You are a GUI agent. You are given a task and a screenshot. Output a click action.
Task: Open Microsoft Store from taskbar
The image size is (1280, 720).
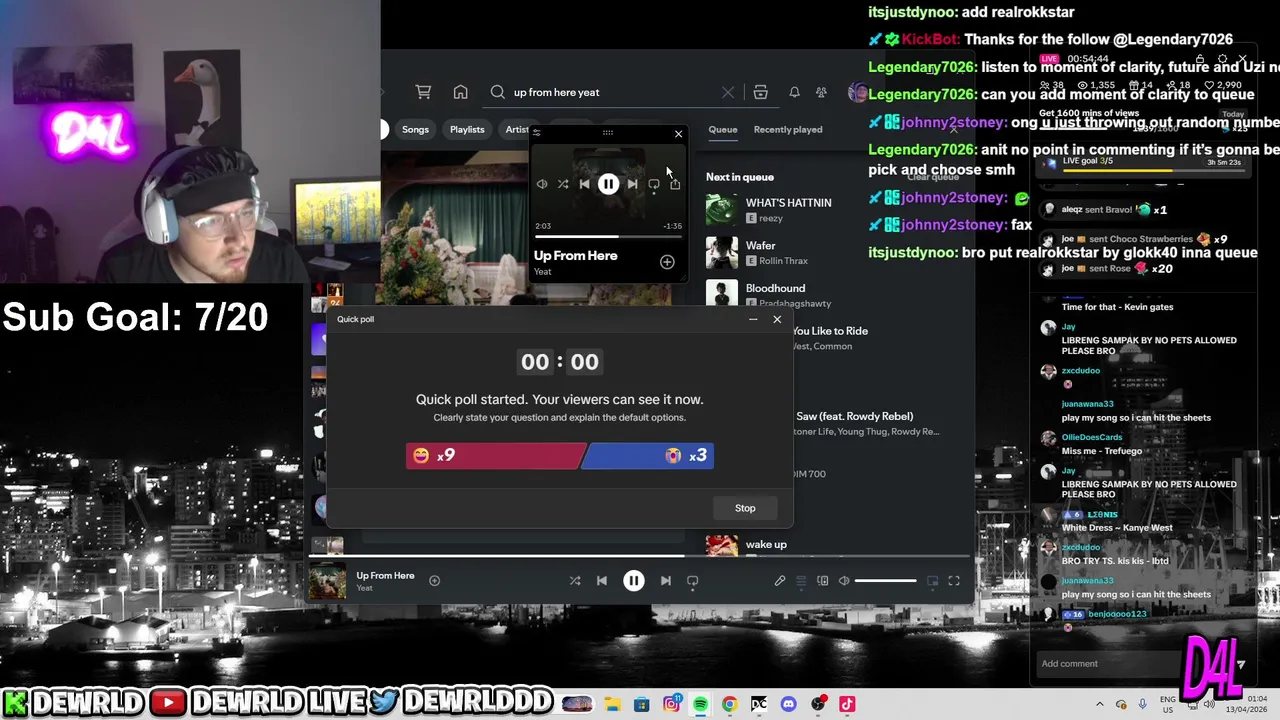coord(641,704)
